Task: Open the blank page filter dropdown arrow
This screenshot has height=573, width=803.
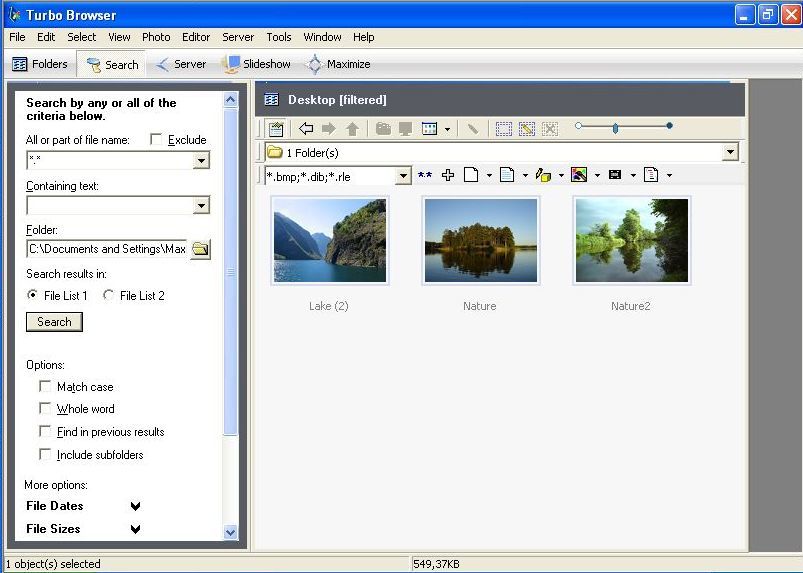Action: (x=489, y=176)
